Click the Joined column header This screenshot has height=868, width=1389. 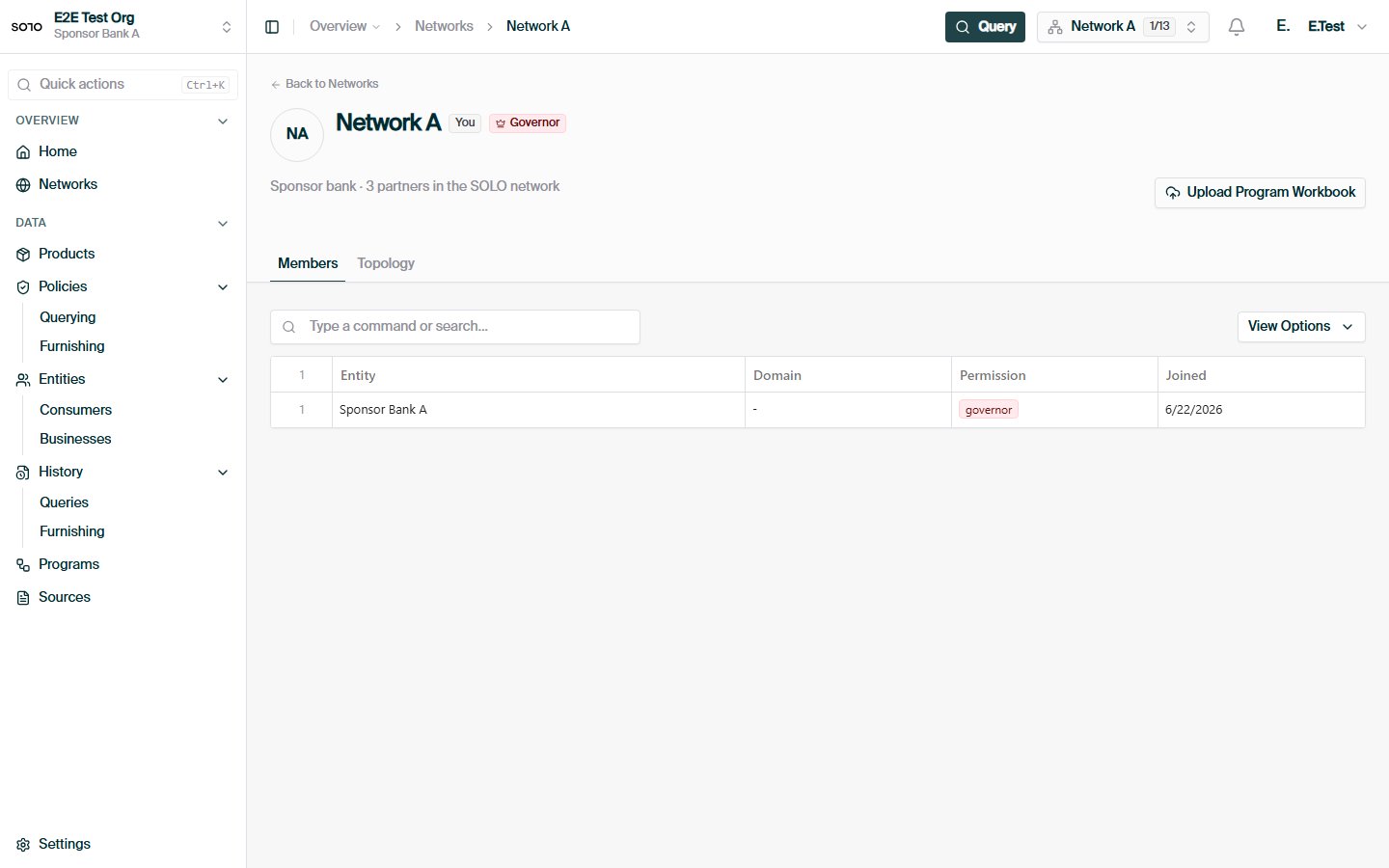click(x=1261, y=375)
